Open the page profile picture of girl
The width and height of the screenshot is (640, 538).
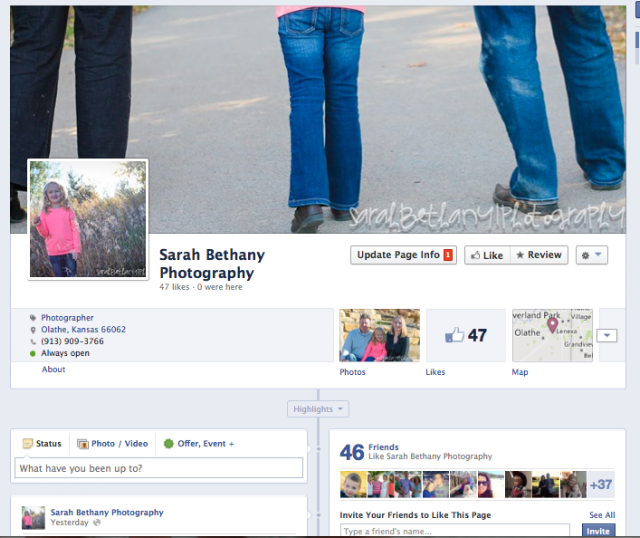88,219
